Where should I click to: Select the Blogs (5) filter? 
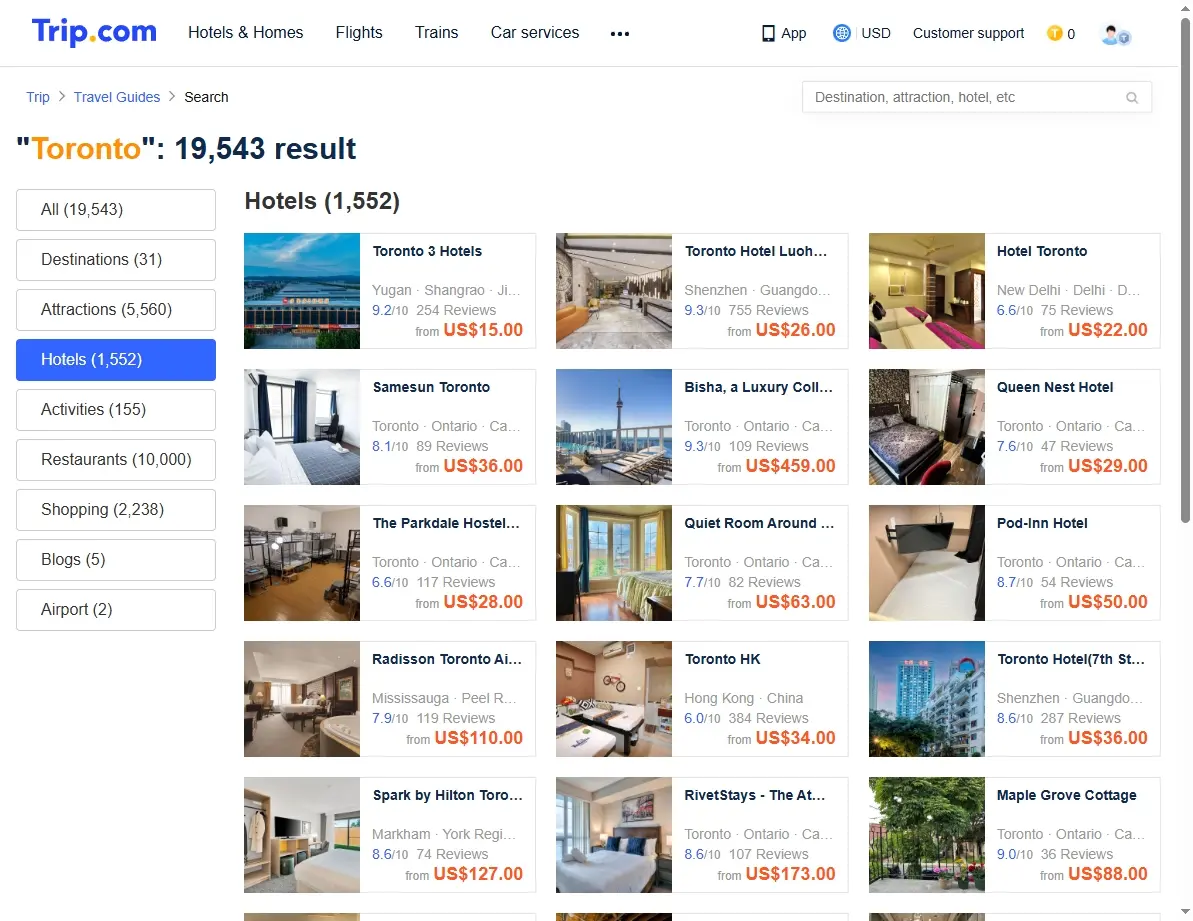click(116, 560)
